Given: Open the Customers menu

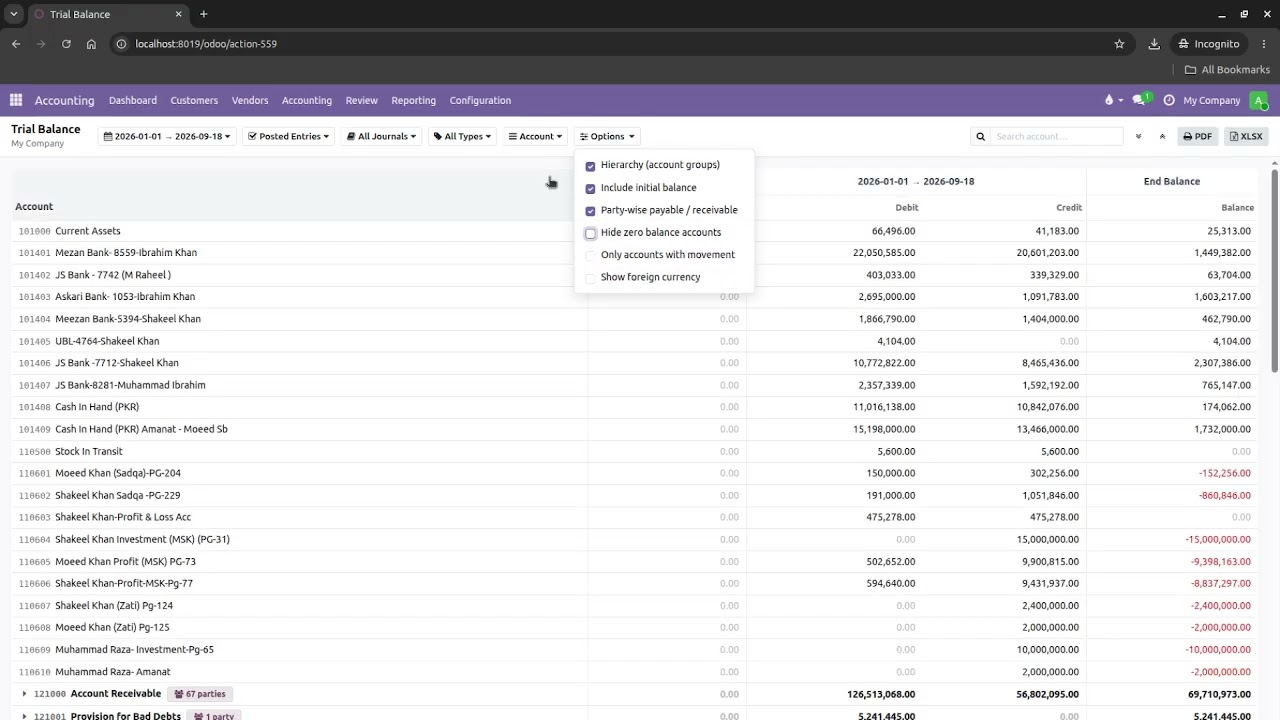Looking at the screenshot, I should pos(194,100).
